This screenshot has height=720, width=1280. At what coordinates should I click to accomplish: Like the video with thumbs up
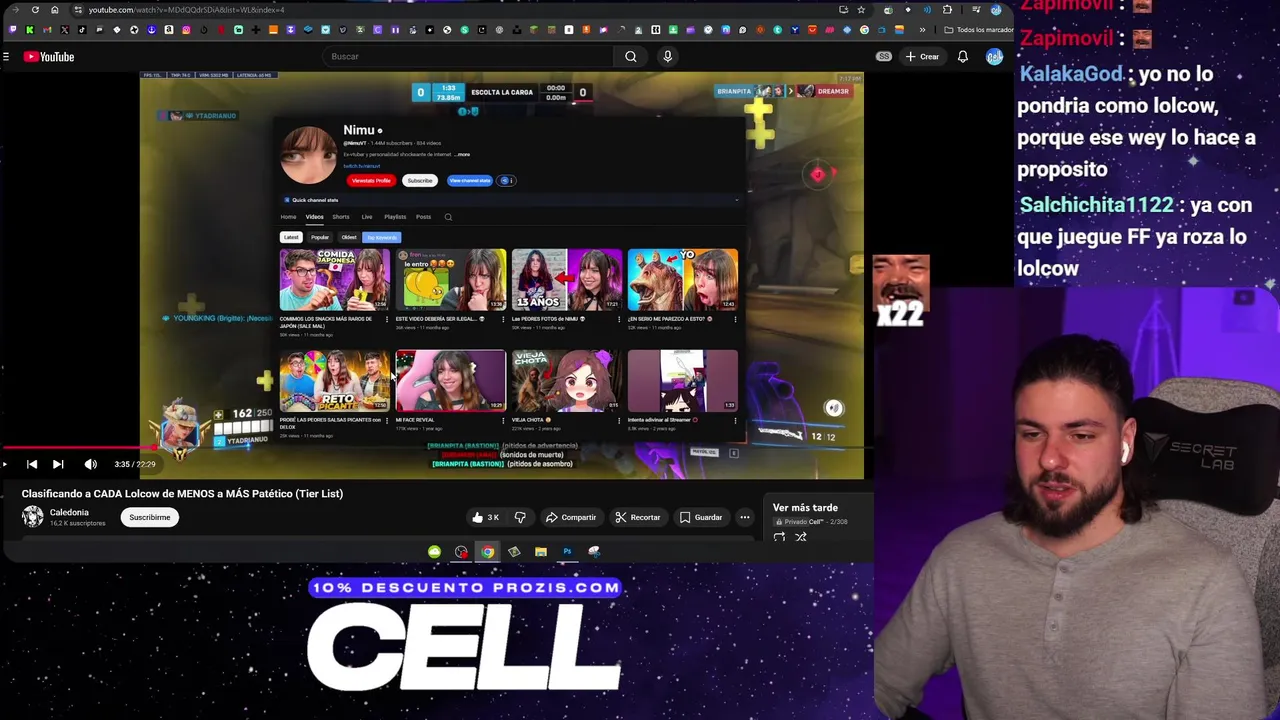tap(485, 517)
